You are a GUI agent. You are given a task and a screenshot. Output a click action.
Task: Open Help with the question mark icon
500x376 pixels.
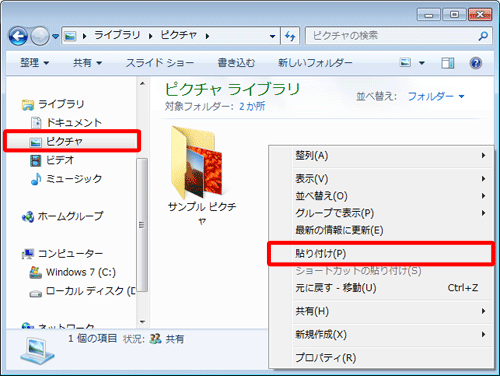pyautogui.click(x=476, y=63)
